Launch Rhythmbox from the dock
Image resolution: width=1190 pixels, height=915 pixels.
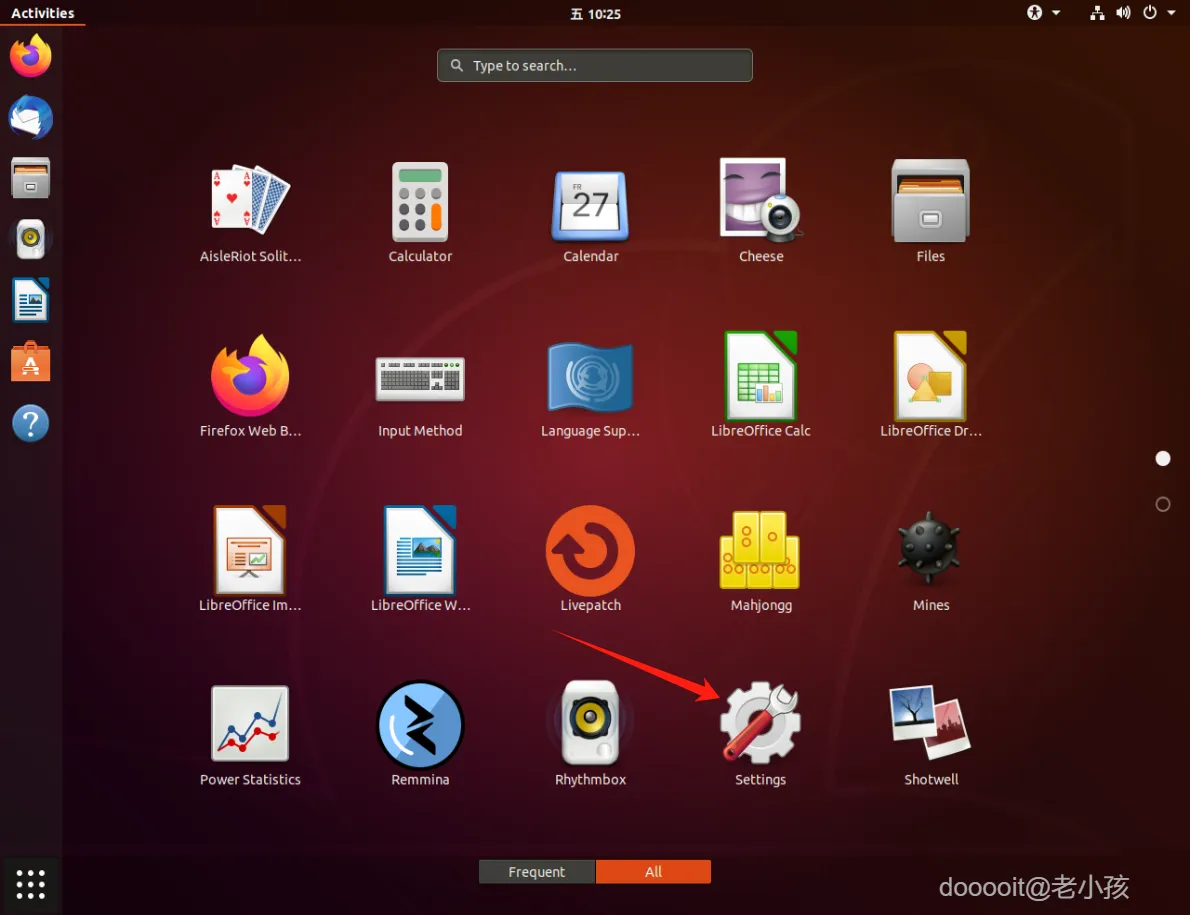[x=30, y=239]
